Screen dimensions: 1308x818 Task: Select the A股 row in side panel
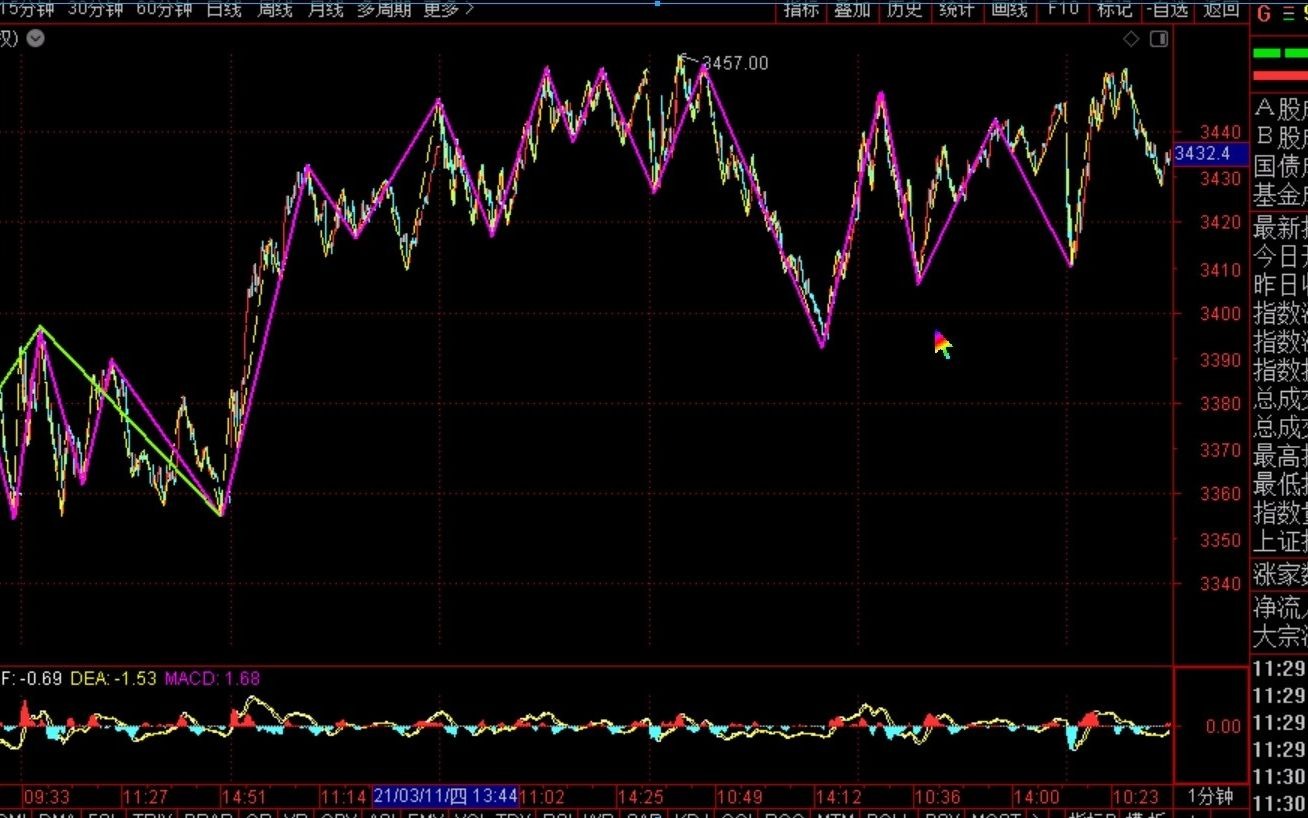pyautogui.click(x=1280, y=108)
